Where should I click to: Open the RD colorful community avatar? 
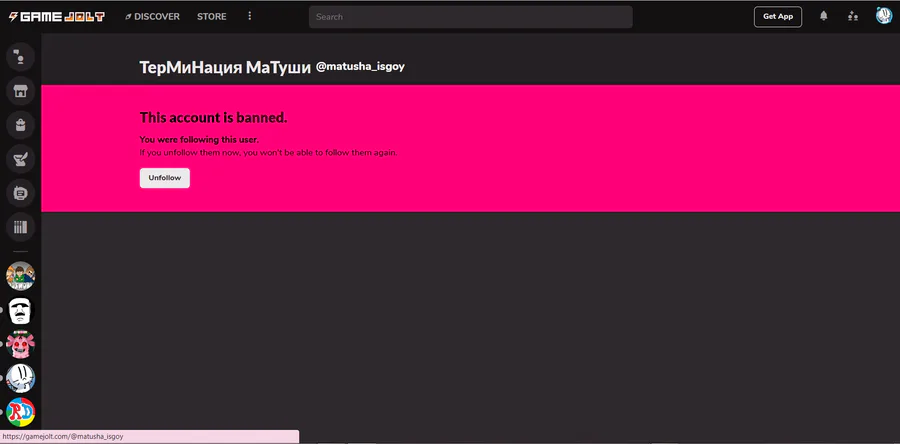(21, 412)
